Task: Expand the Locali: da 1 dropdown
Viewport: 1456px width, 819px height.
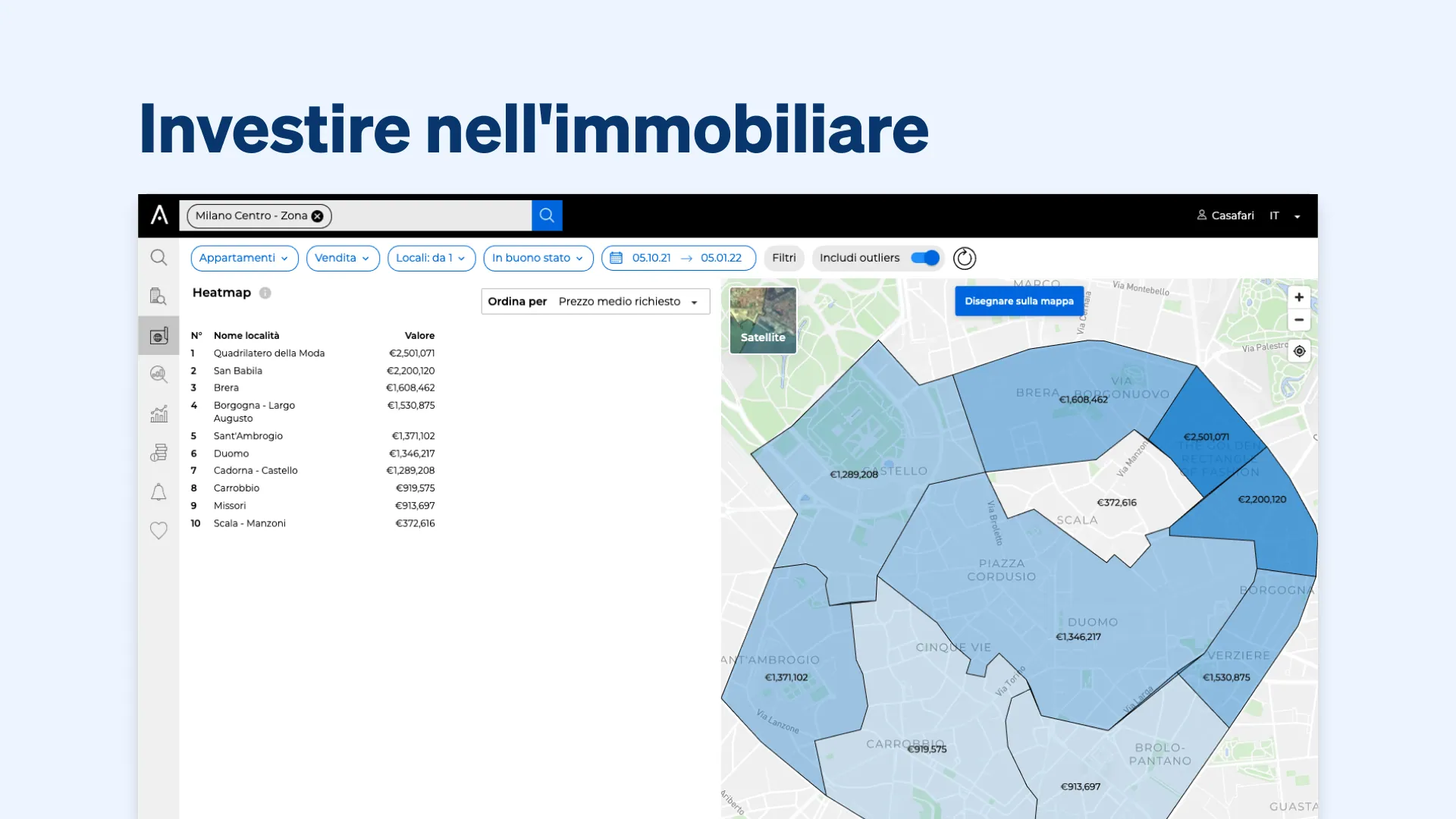Action: [431, 258]
